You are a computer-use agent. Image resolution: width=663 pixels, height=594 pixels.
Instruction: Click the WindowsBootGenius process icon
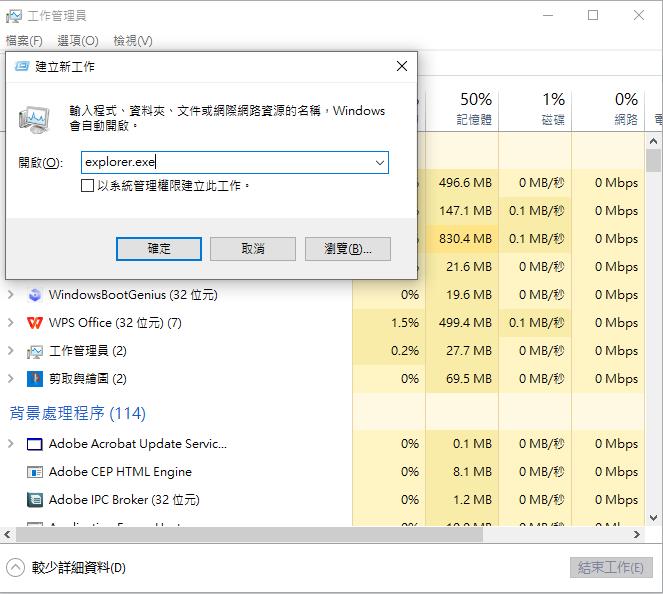pyautogui.click(x=35, y=295)
